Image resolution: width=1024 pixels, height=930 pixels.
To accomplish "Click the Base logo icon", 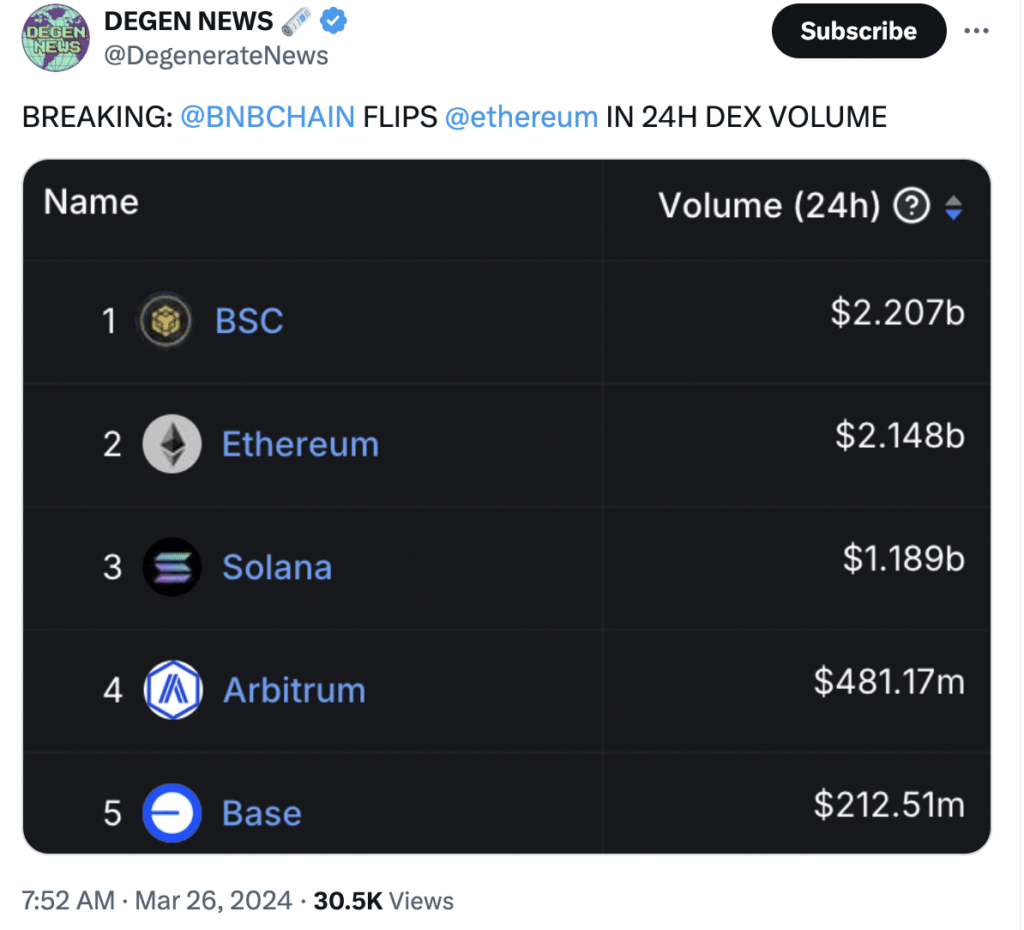I will point(172,812).
